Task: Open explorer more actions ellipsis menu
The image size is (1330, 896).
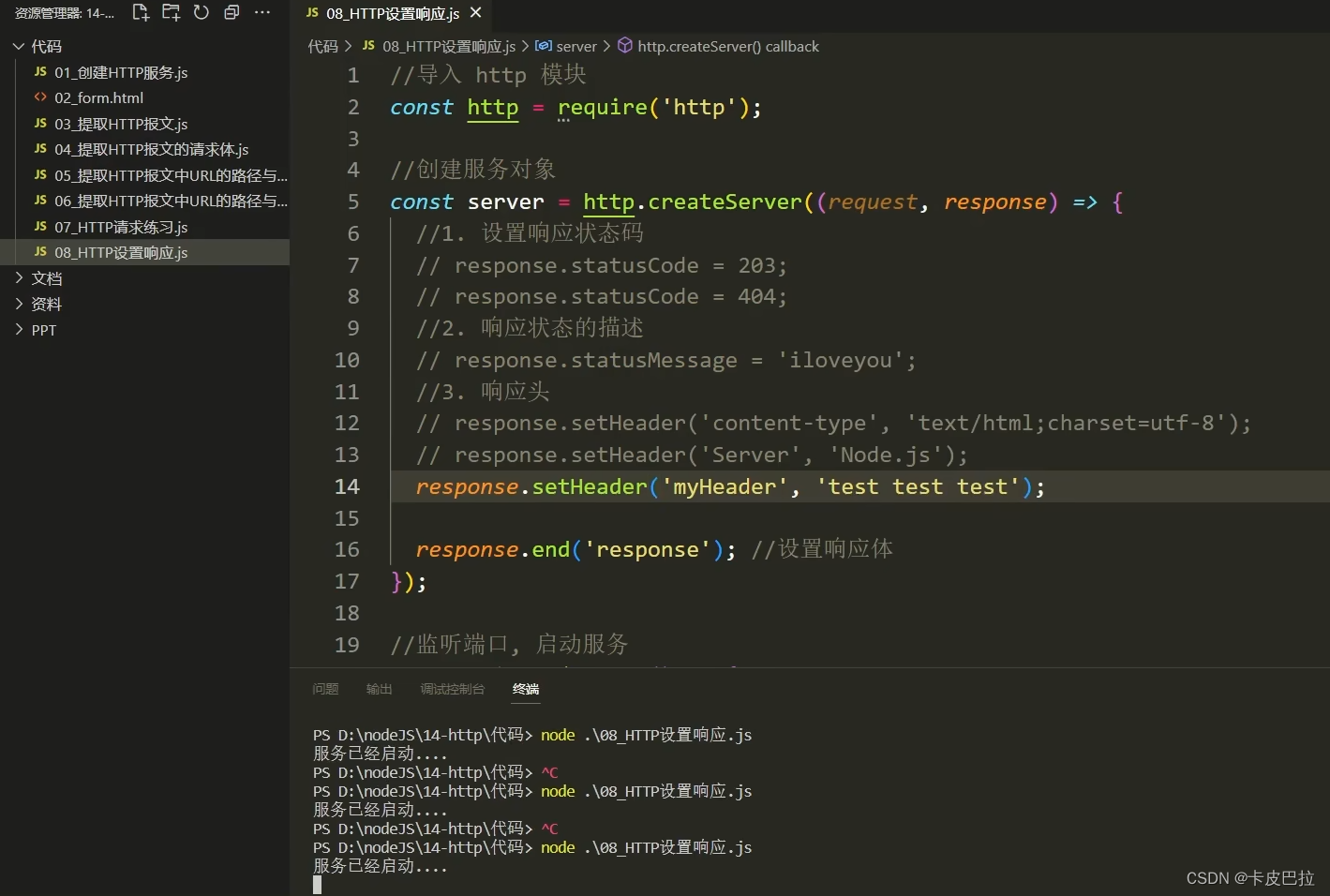Action: coord(262,12)
